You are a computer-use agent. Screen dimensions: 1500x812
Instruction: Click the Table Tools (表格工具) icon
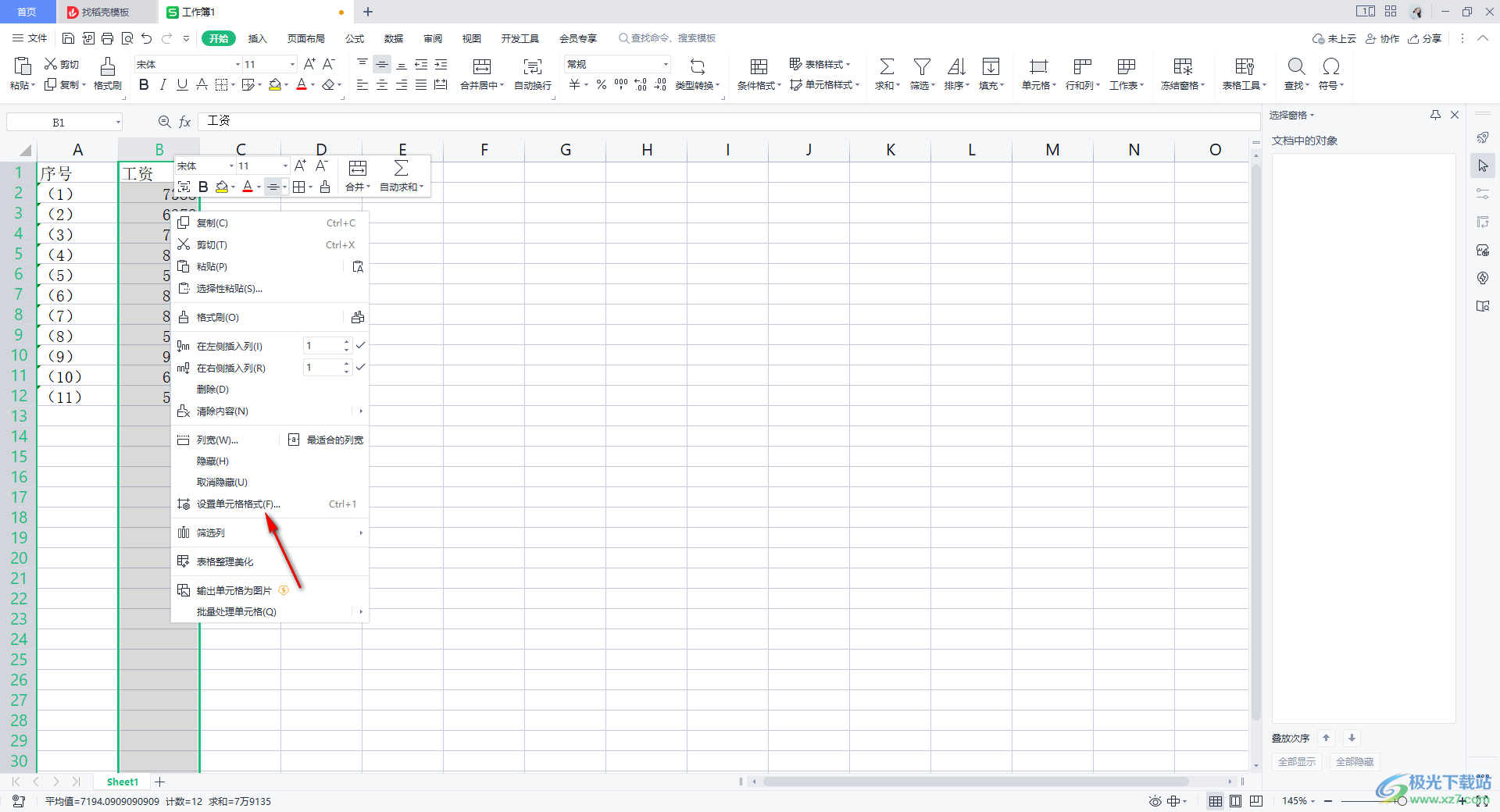point(1245,66)
